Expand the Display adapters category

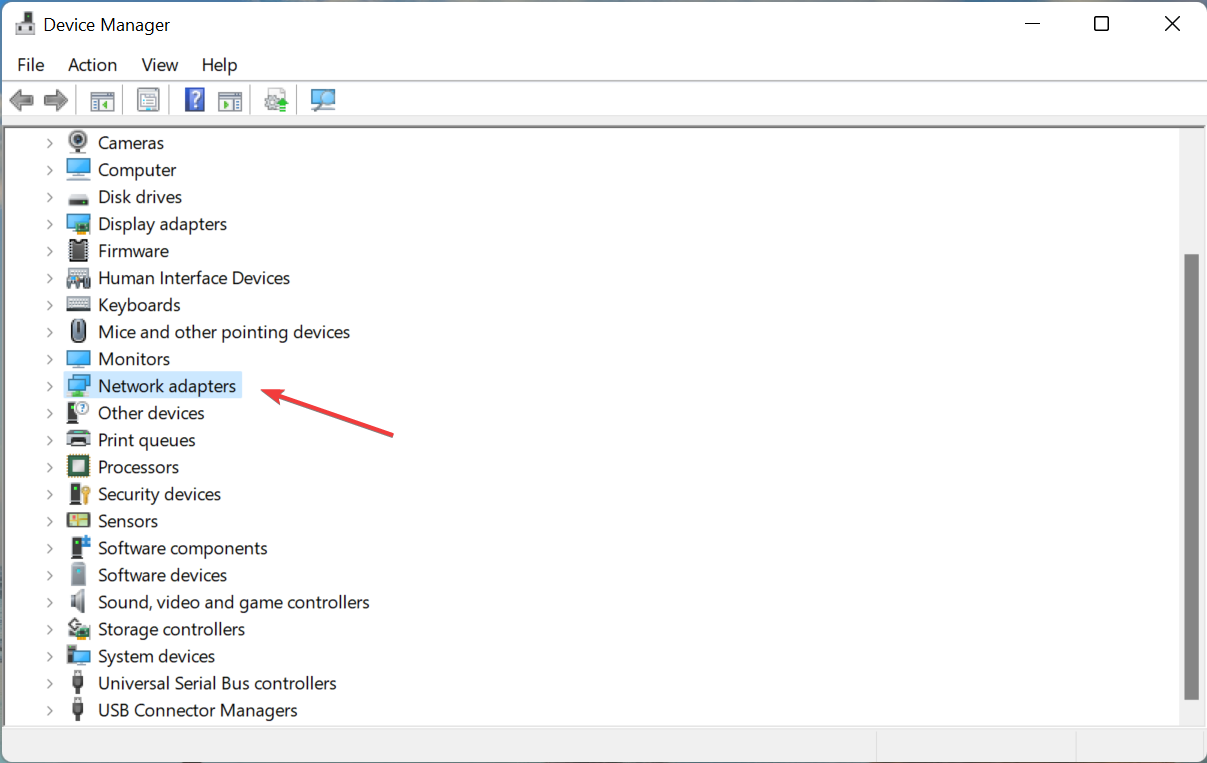(x=49, y=224)
